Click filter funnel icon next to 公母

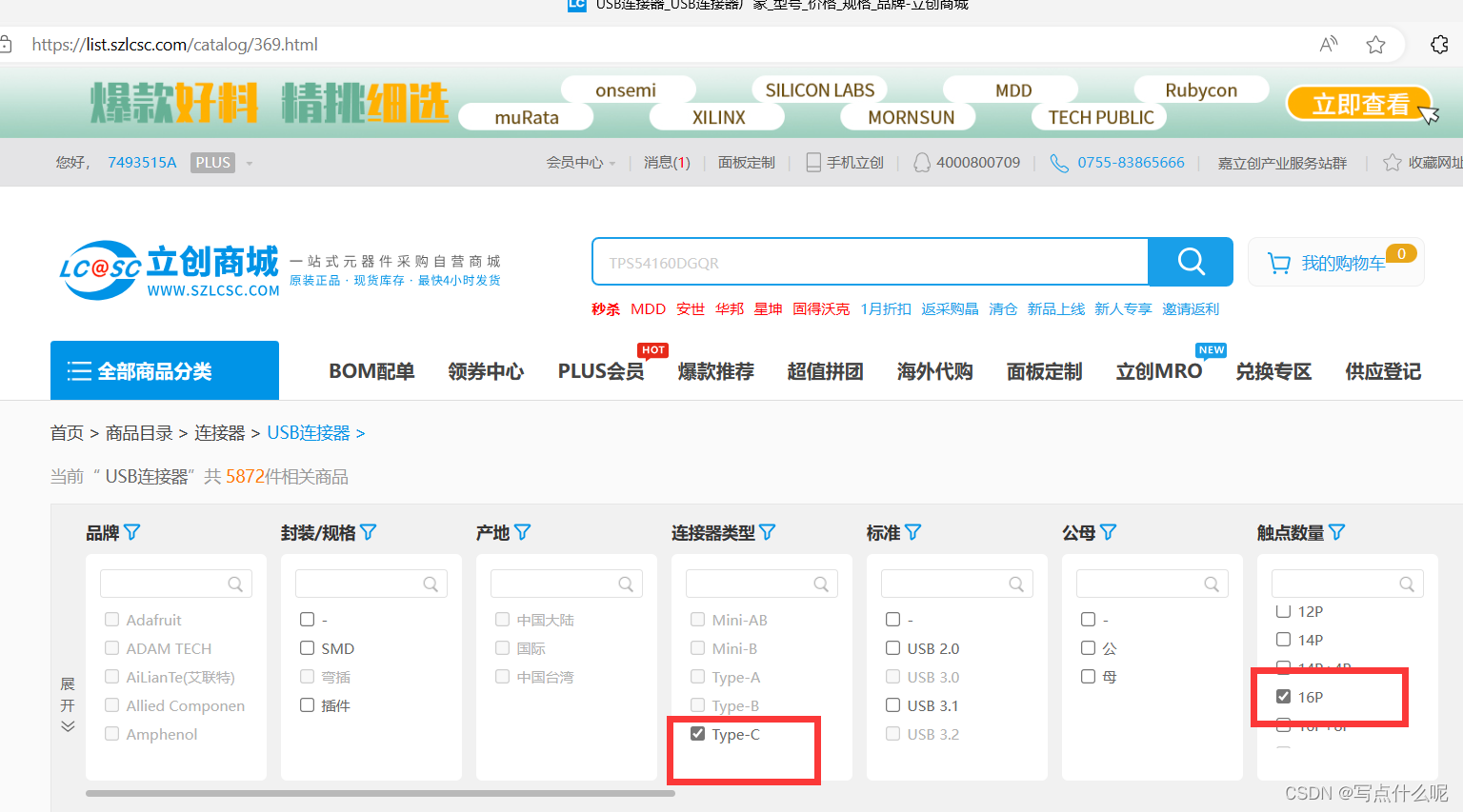(x=1109, y=532)
